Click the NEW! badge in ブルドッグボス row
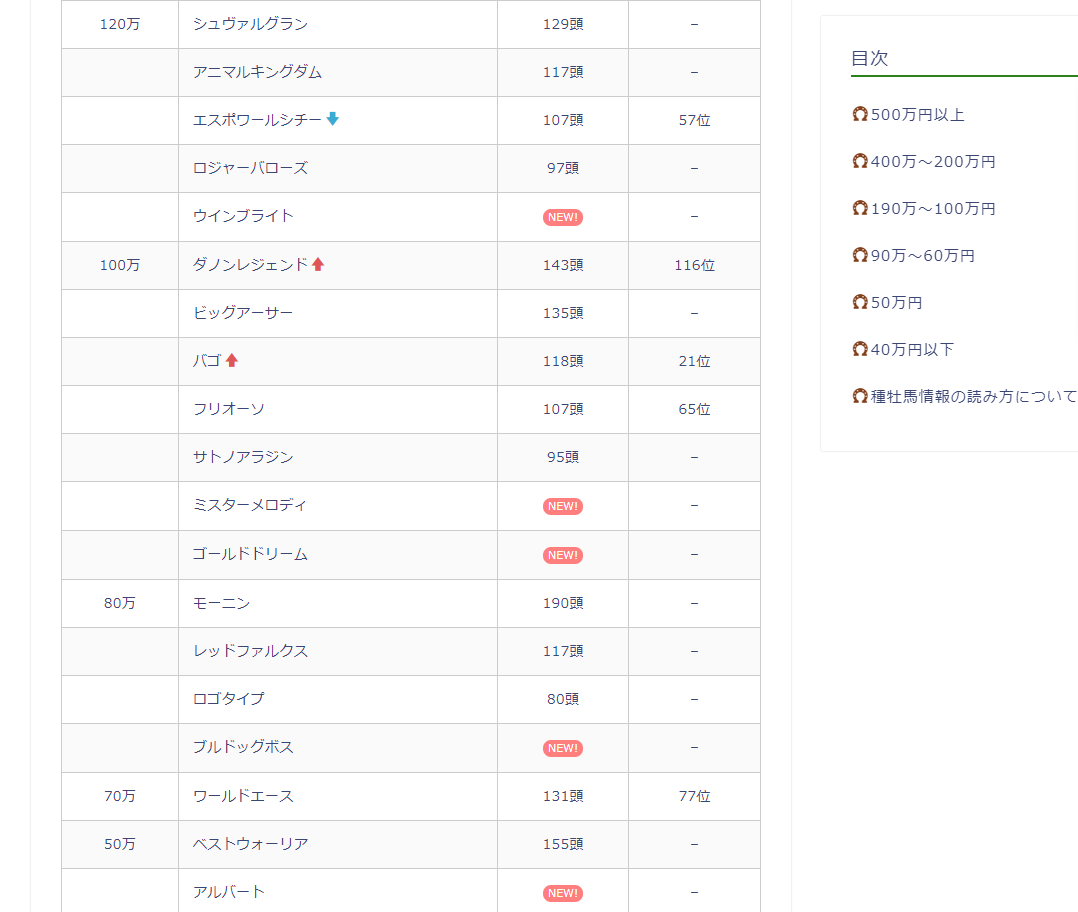1078x912 pixels. pyautogui.click(x=562, y=748)
